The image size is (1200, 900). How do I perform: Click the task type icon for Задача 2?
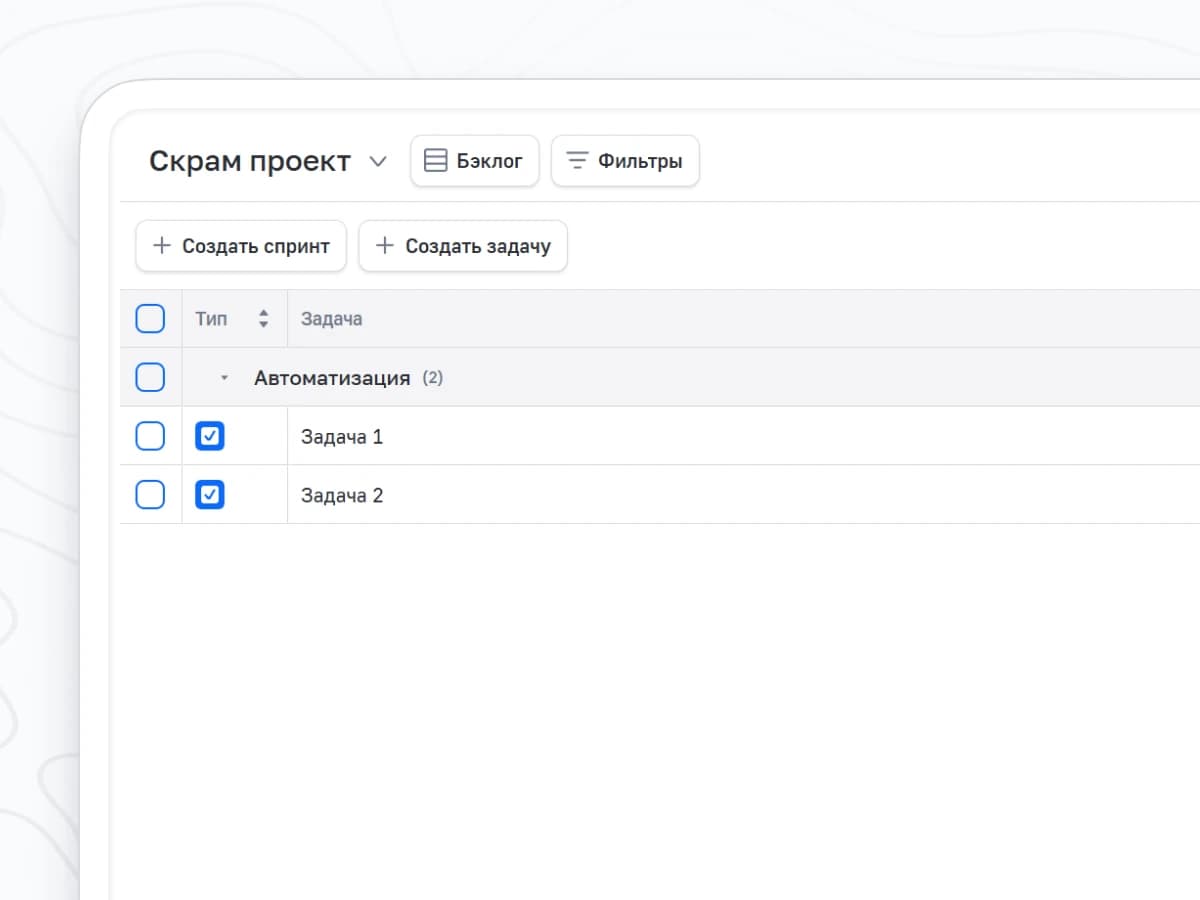click(210, 495)
